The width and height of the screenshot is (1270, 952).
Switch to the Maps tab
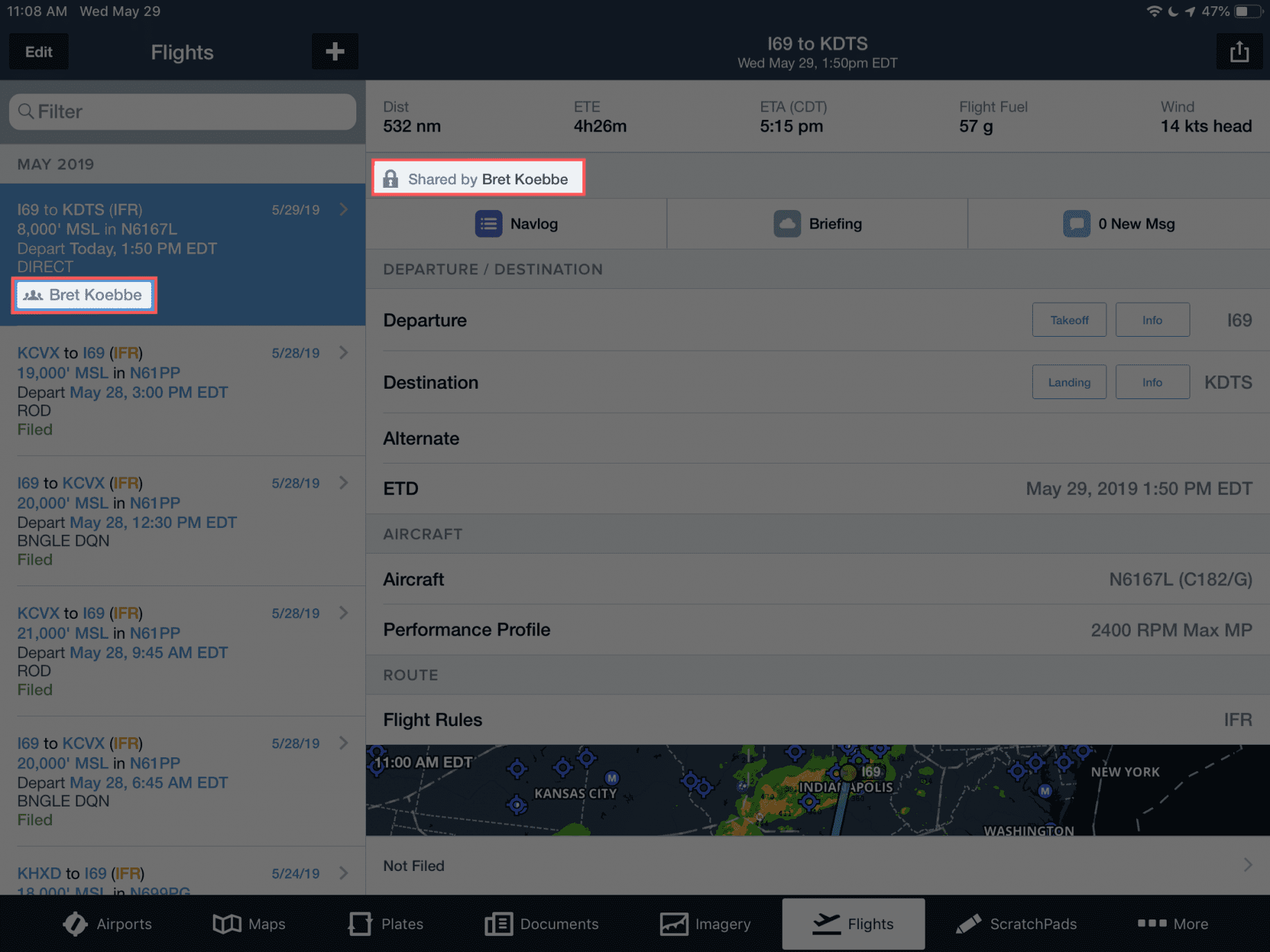250,924
